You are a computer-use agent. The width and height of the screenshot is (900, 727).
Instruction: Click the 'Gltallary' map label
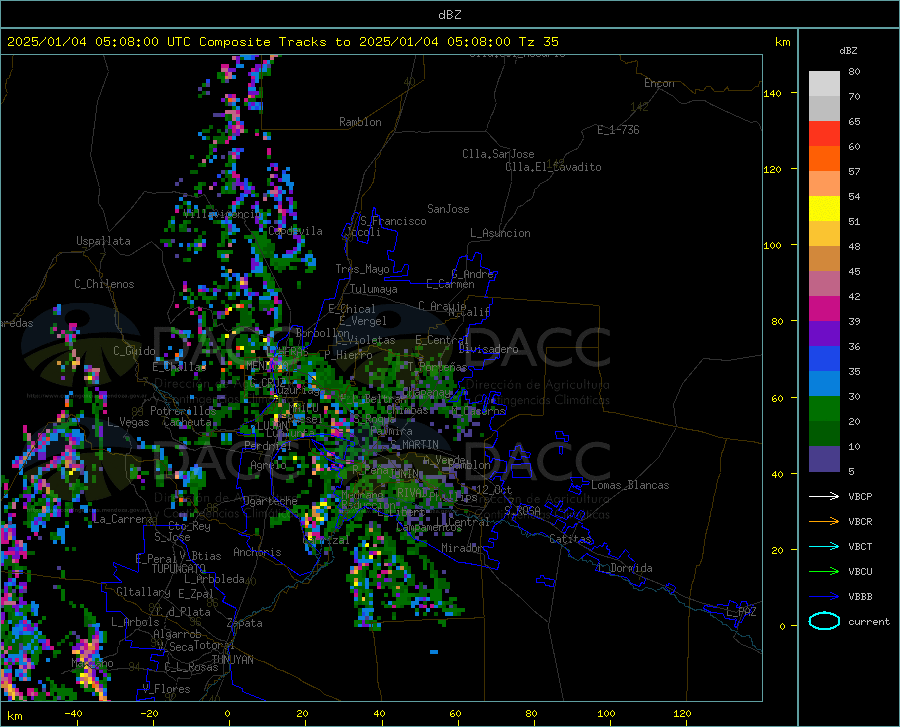click(x=143, y=592)
